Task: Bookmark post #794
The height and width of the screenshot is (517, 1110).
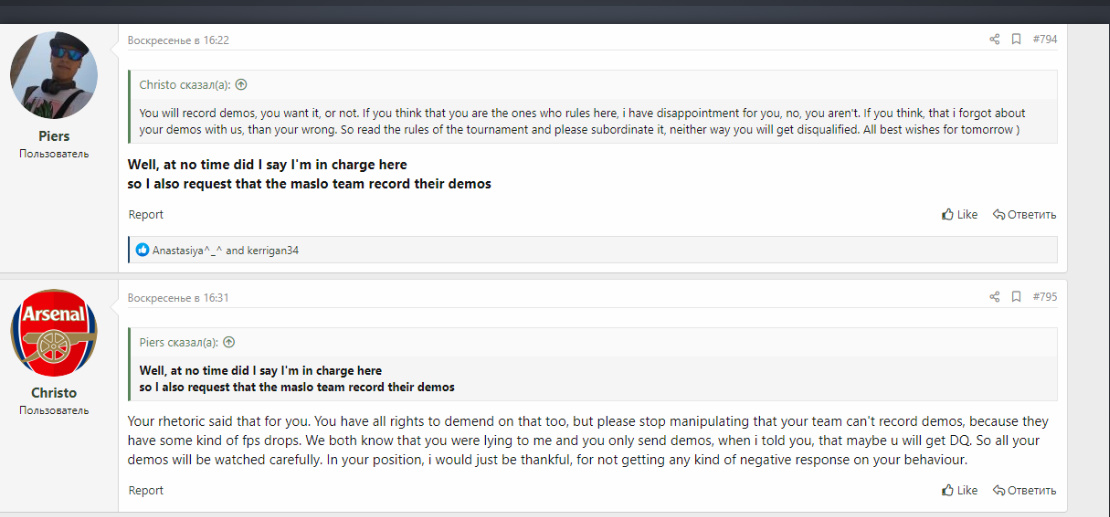Action: 1016,39
